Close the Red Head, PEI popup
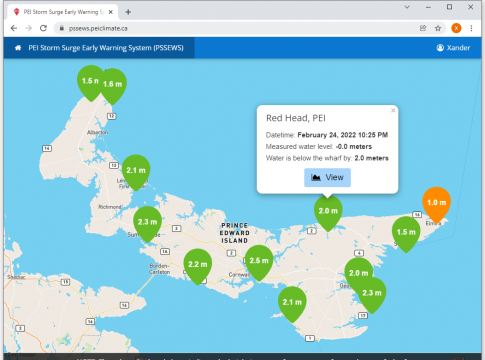The height and width of the screenshot is (360, 485). 393,110
